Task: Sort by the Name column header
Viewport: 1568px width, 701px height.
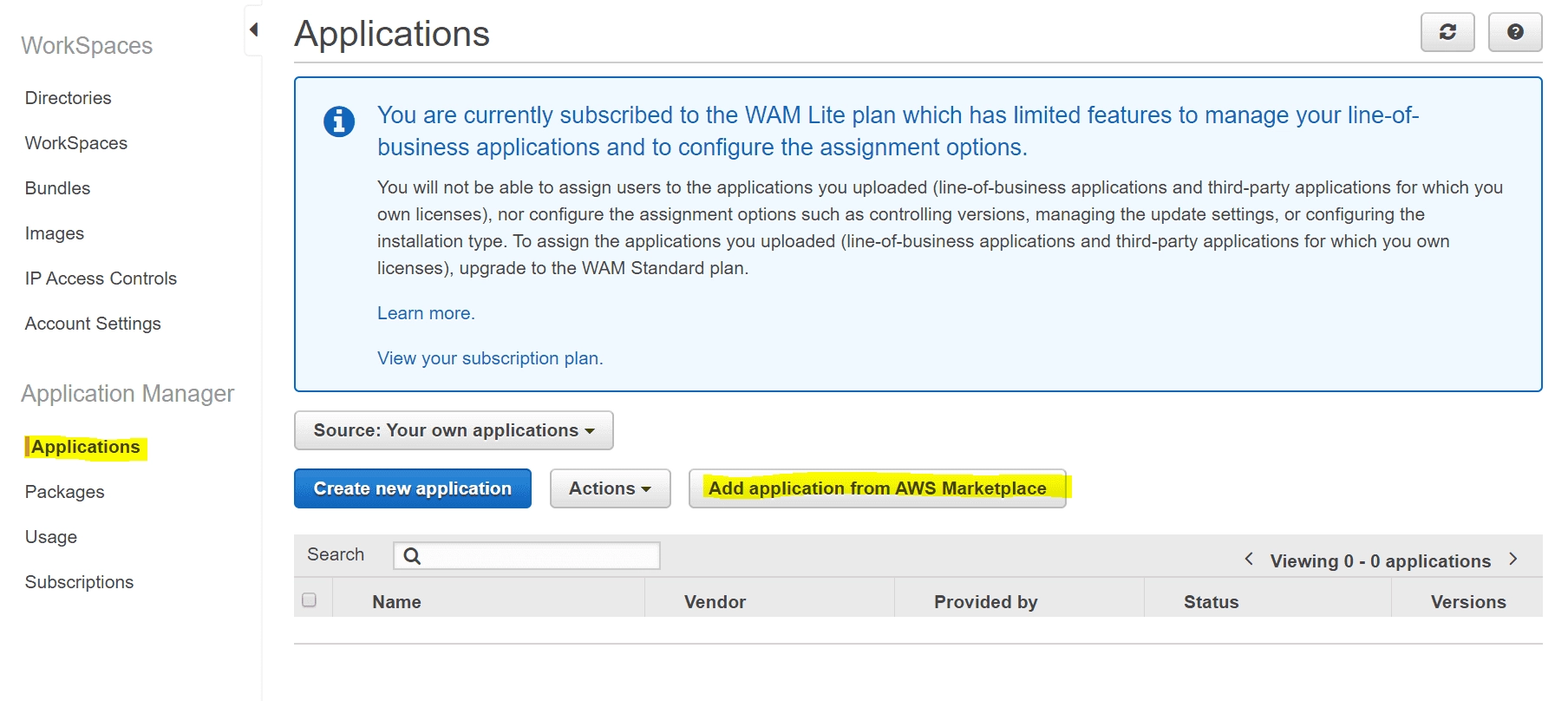Action: pyautogui.click(x=396, y=602)
